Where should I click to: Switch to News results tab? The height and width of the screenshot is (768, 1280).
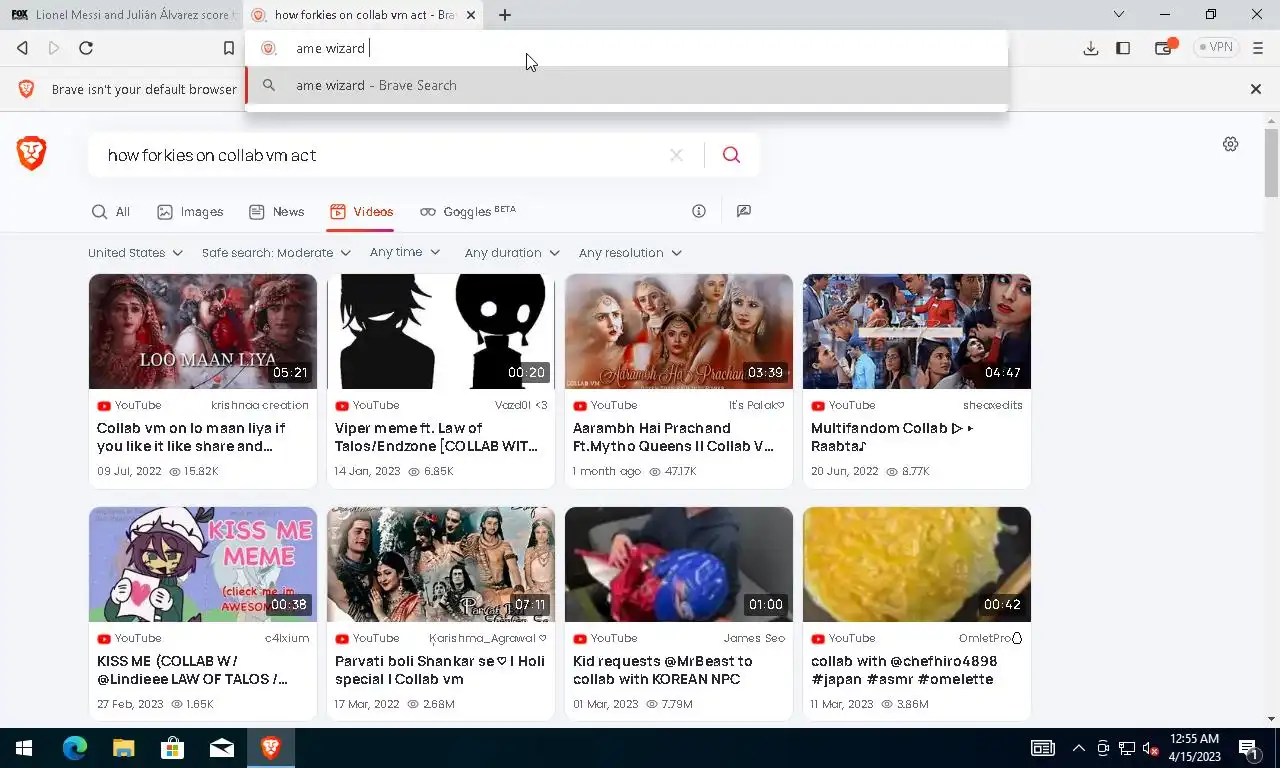pyautogui.click(x=277, y=212)
